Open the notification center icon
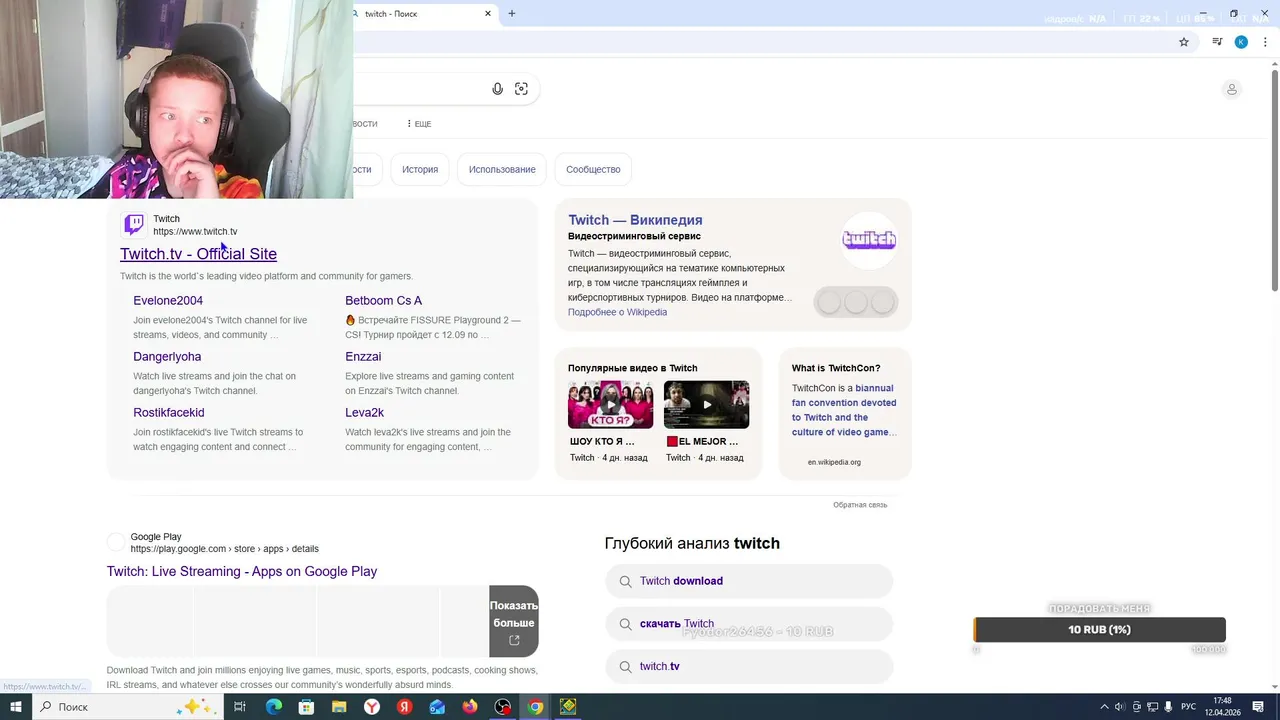 [x=1258, y=707]
